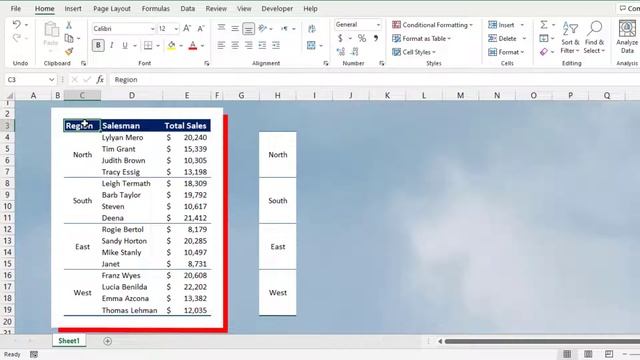Click the Undo arrow icon
This screenshot has height=360, width=640.
pyautogui.click(x=16, y=24)
